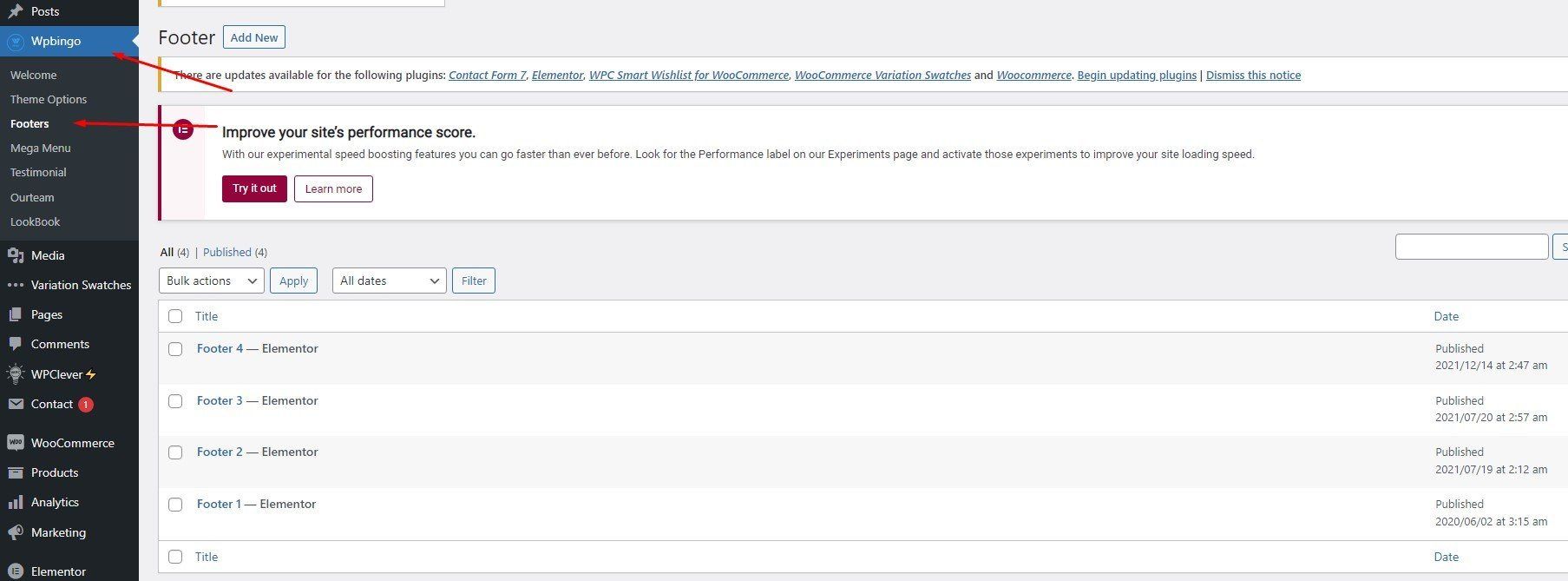This screenshot has height=581, width=1568.
Task: Click the search input field
Action: tap(1471, 247)
